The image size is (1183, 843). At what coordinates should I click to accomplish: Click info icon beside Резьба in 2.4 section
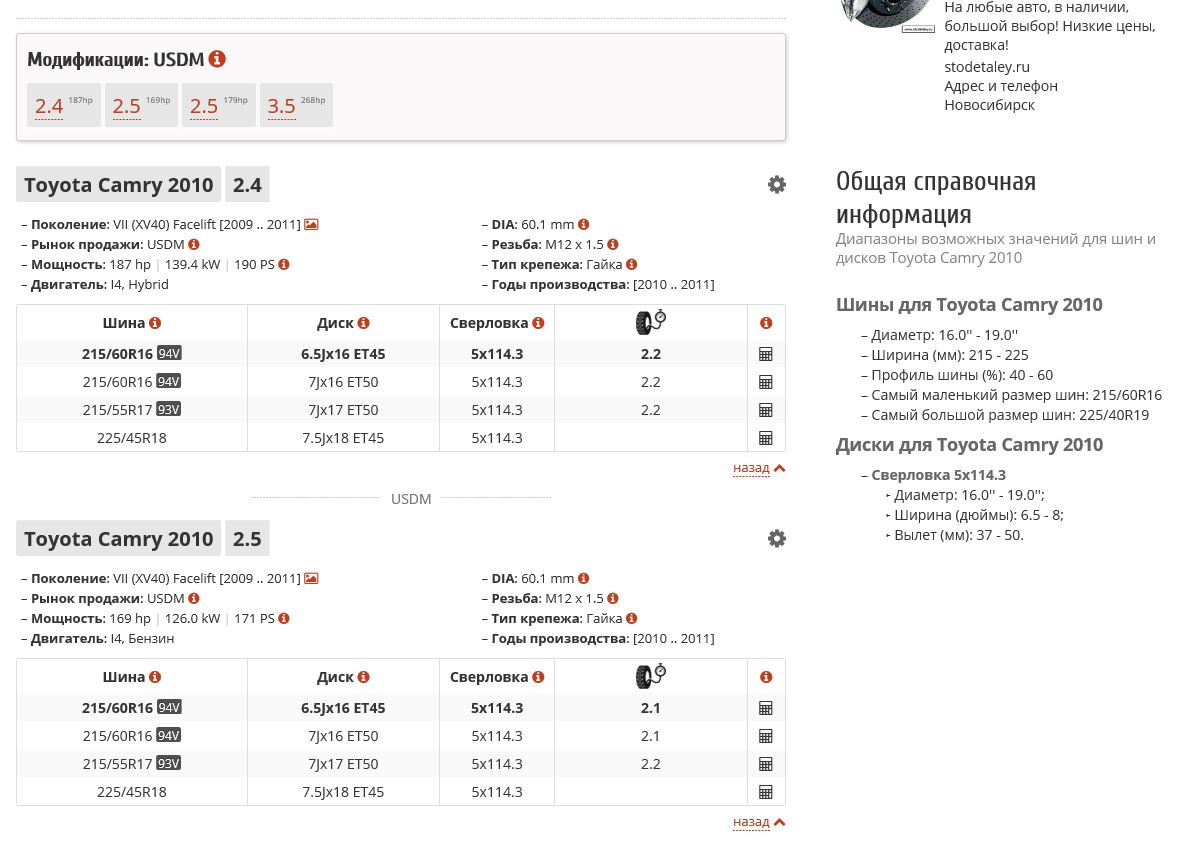[613, 245]
